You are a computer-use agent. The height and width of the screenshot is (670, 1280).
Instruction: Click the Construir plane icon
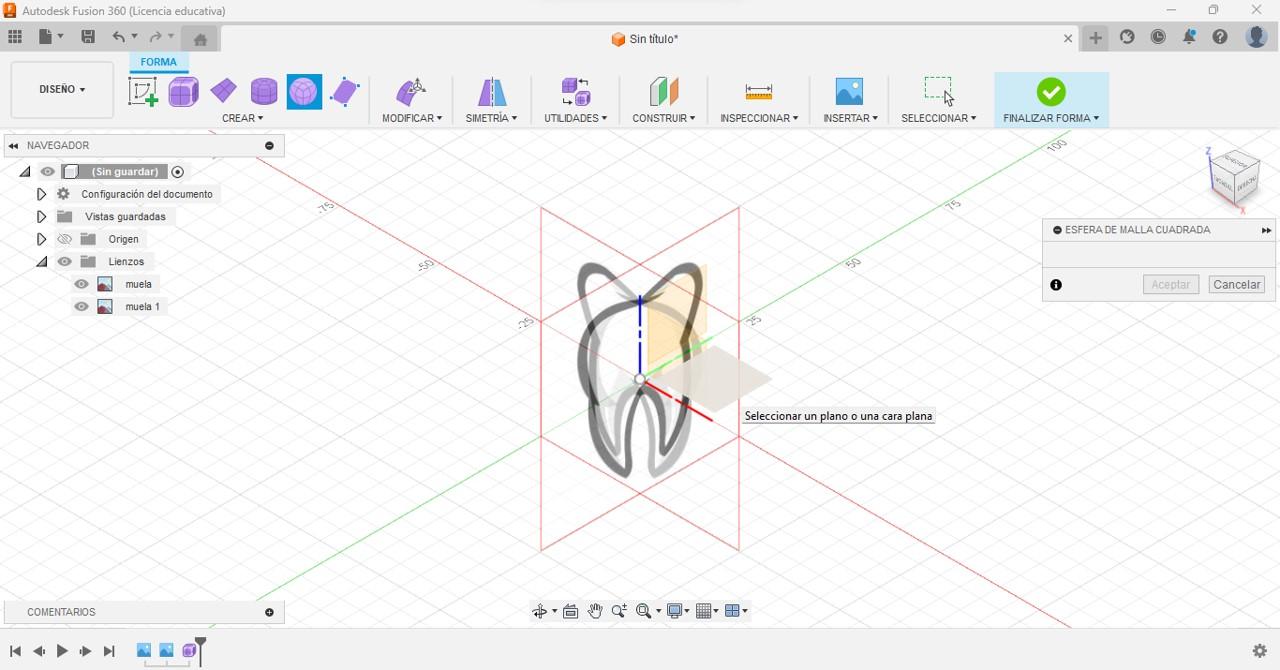click(x=664, y=92)
